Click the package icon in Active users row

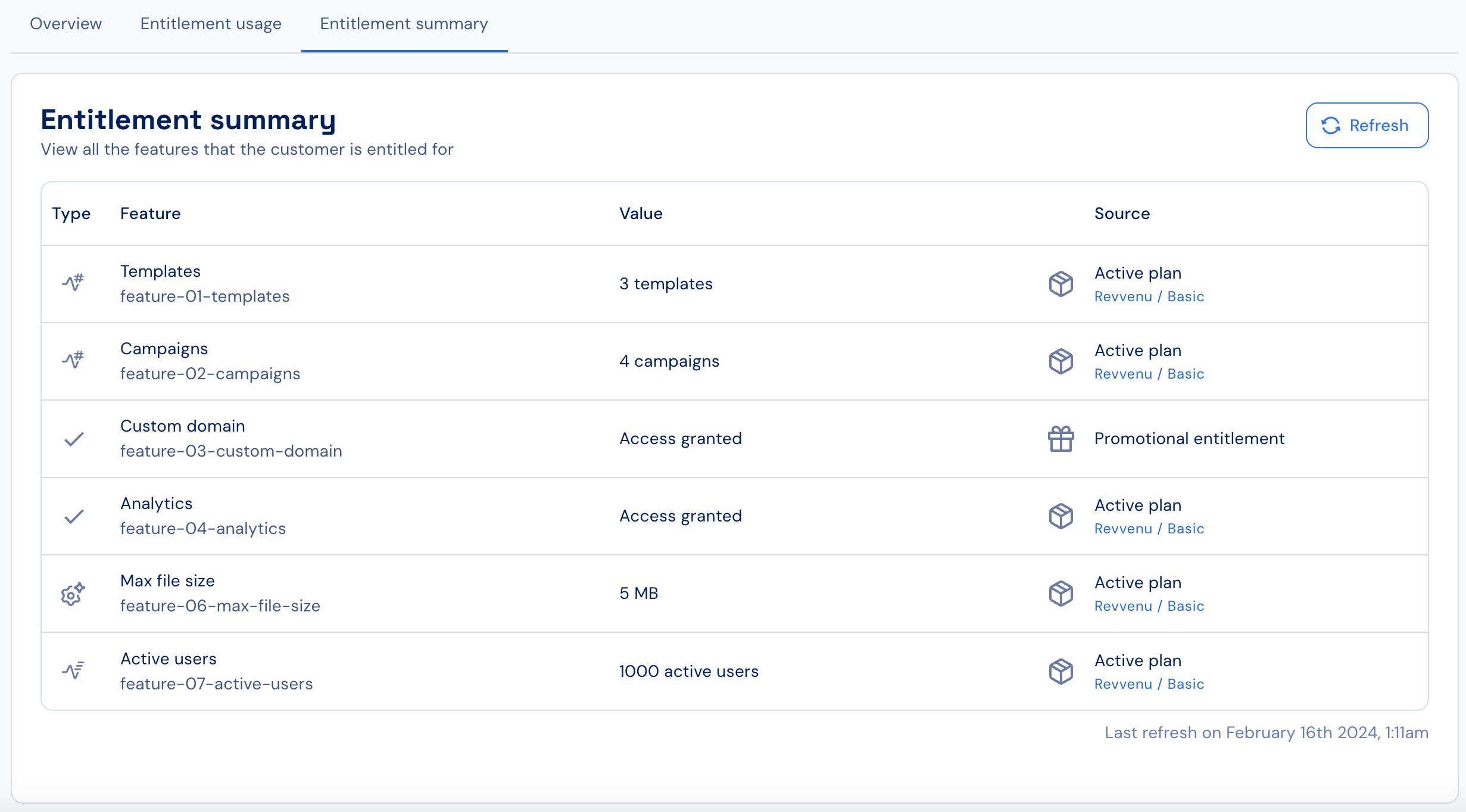coord(1060,672)
